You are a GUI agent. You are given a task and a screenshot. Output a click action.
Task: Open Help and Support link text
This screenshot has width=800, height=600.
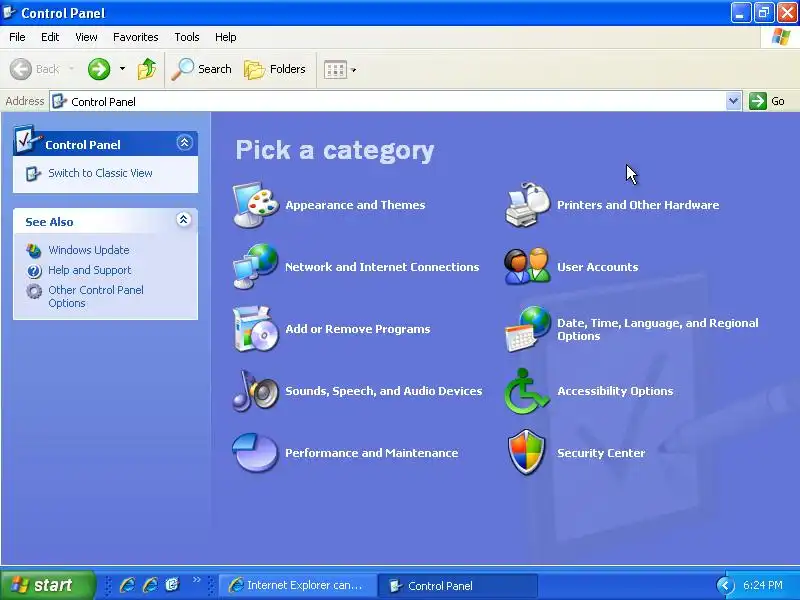90,270
